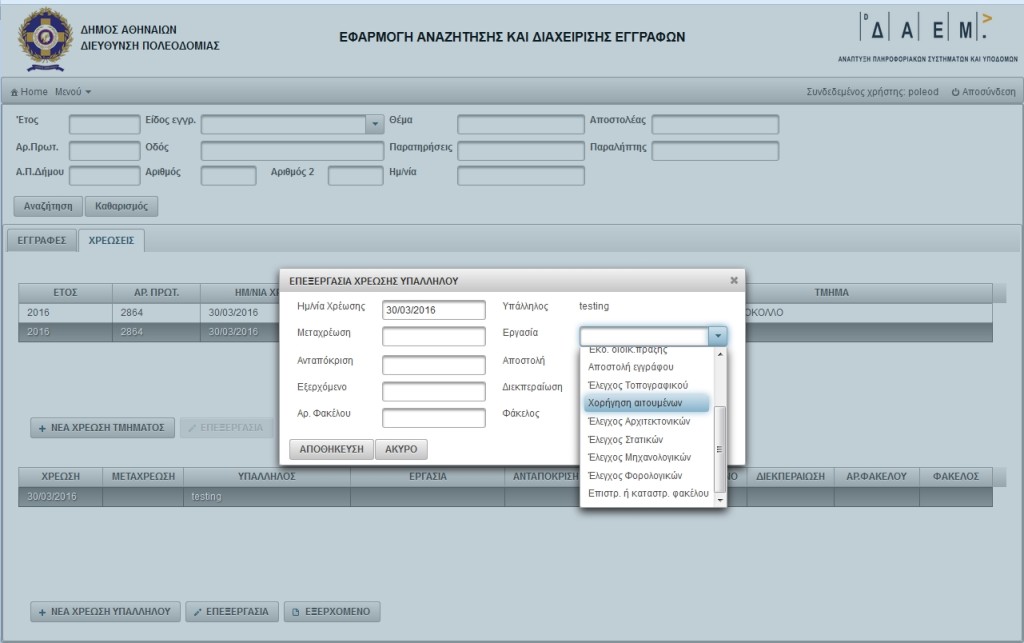1024x643 pixels.
Task: Expand the Είδος εγγρ. combo box
Action: pyautogui.click(x=374, y=125)
